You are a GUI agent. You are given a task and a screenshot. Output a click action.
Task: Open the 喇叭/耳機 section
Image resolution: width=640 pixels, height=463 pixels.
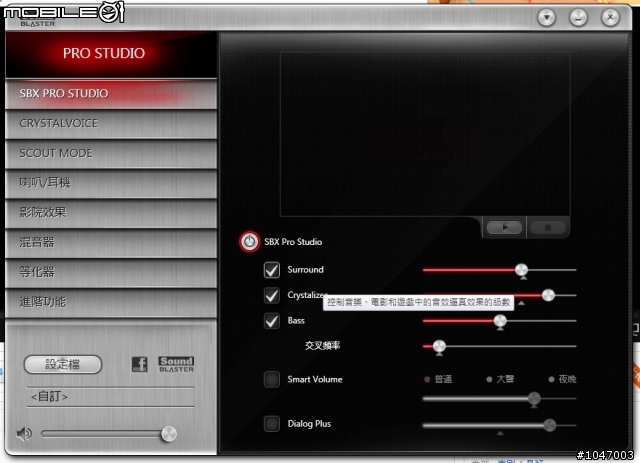[111, 183]
